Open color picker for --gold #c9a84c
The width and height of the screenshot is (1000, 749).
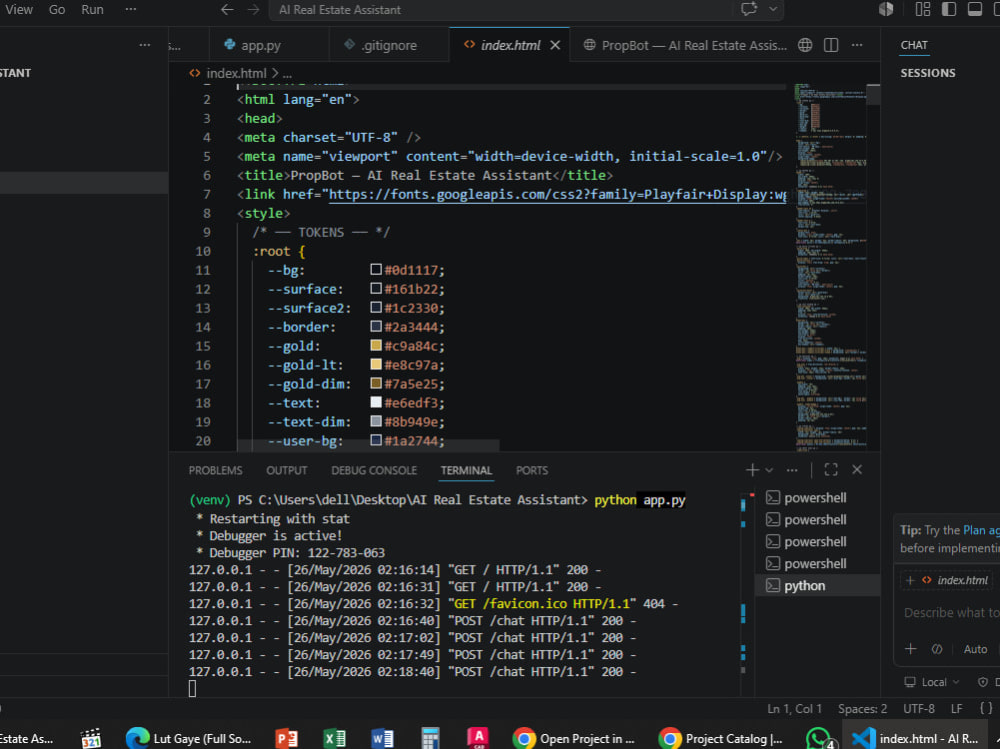[376, 346]
